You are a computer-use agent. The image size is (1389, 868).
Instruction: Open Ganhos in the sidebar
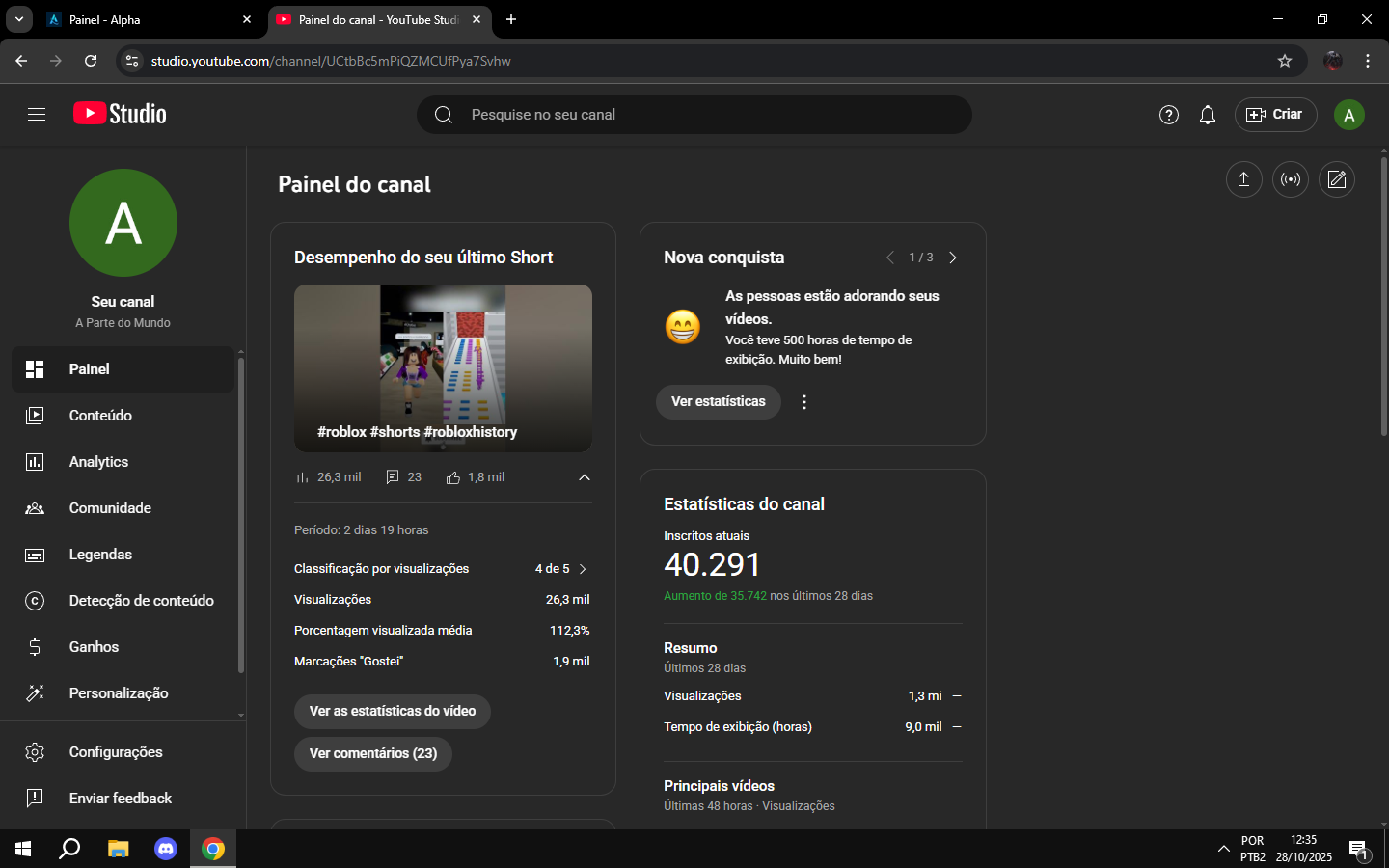123,647
